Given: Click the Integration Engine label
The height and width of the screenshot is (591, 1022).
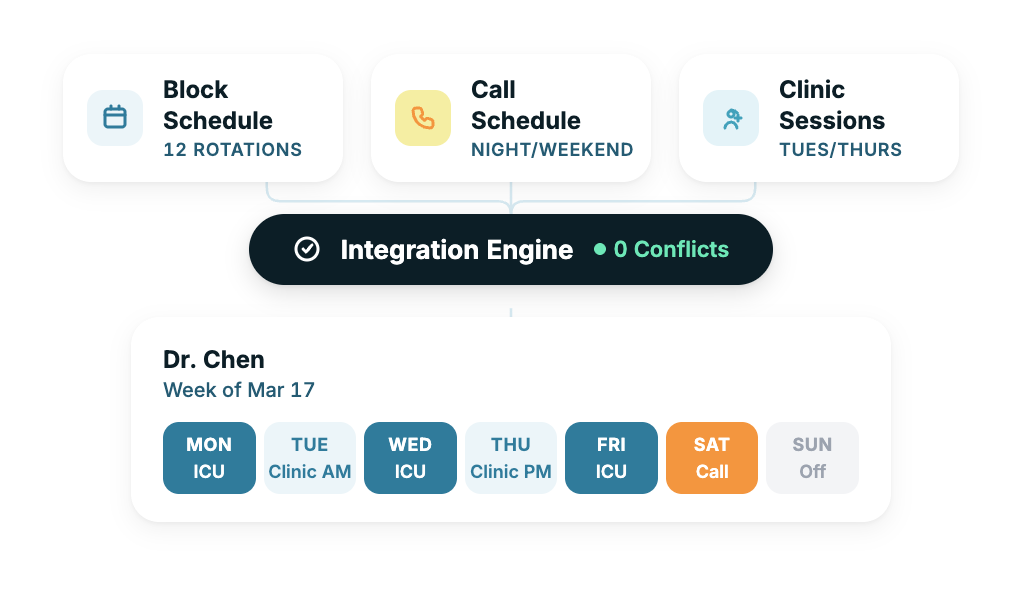Looking at the screenshot, I should point(457,250).
